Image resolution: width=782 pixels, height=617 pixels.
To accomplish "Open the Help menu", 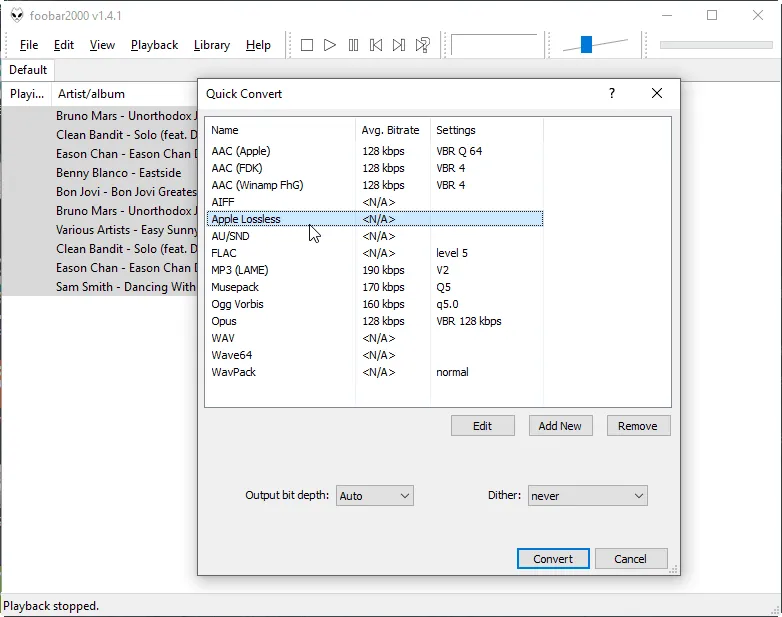I will click(258, 45).
